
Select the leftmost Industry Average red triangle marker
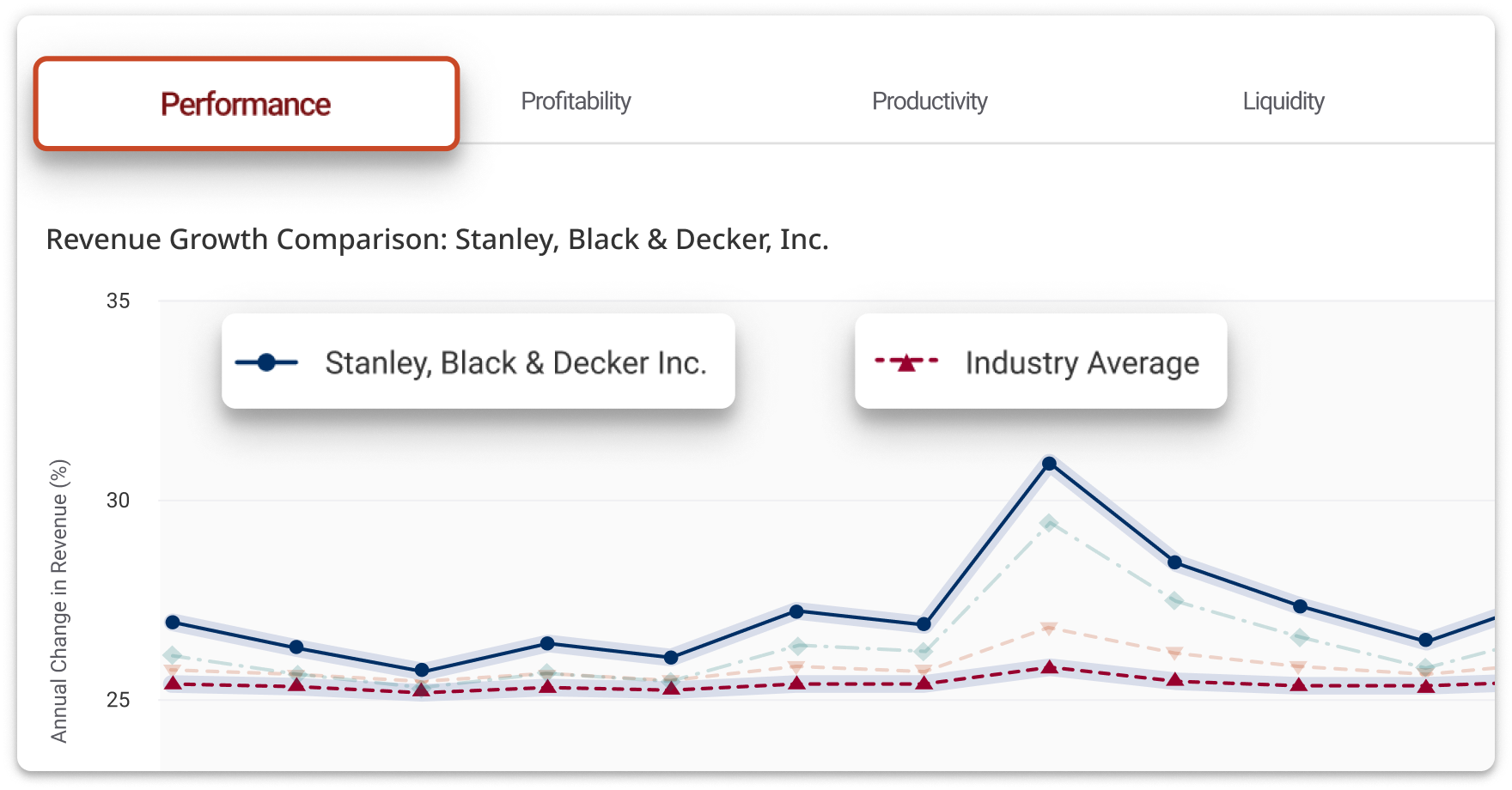point(173,683)
